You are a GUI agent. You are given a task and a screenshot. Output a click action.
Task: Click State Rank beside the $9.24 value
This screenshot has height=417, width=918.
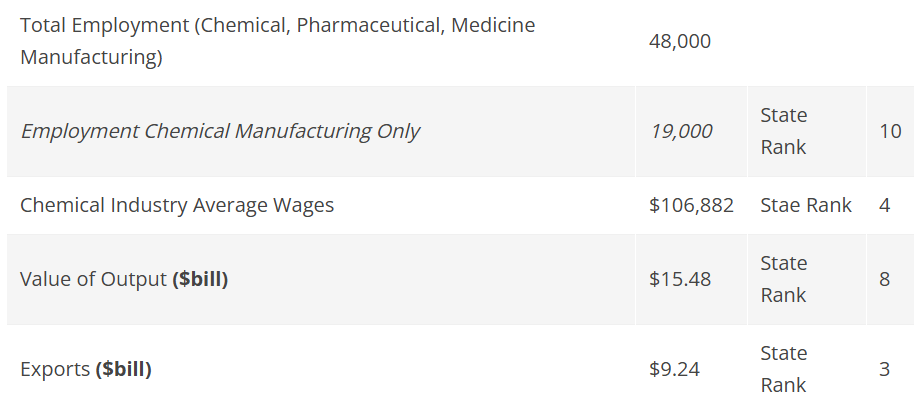[x=783, y=369]
